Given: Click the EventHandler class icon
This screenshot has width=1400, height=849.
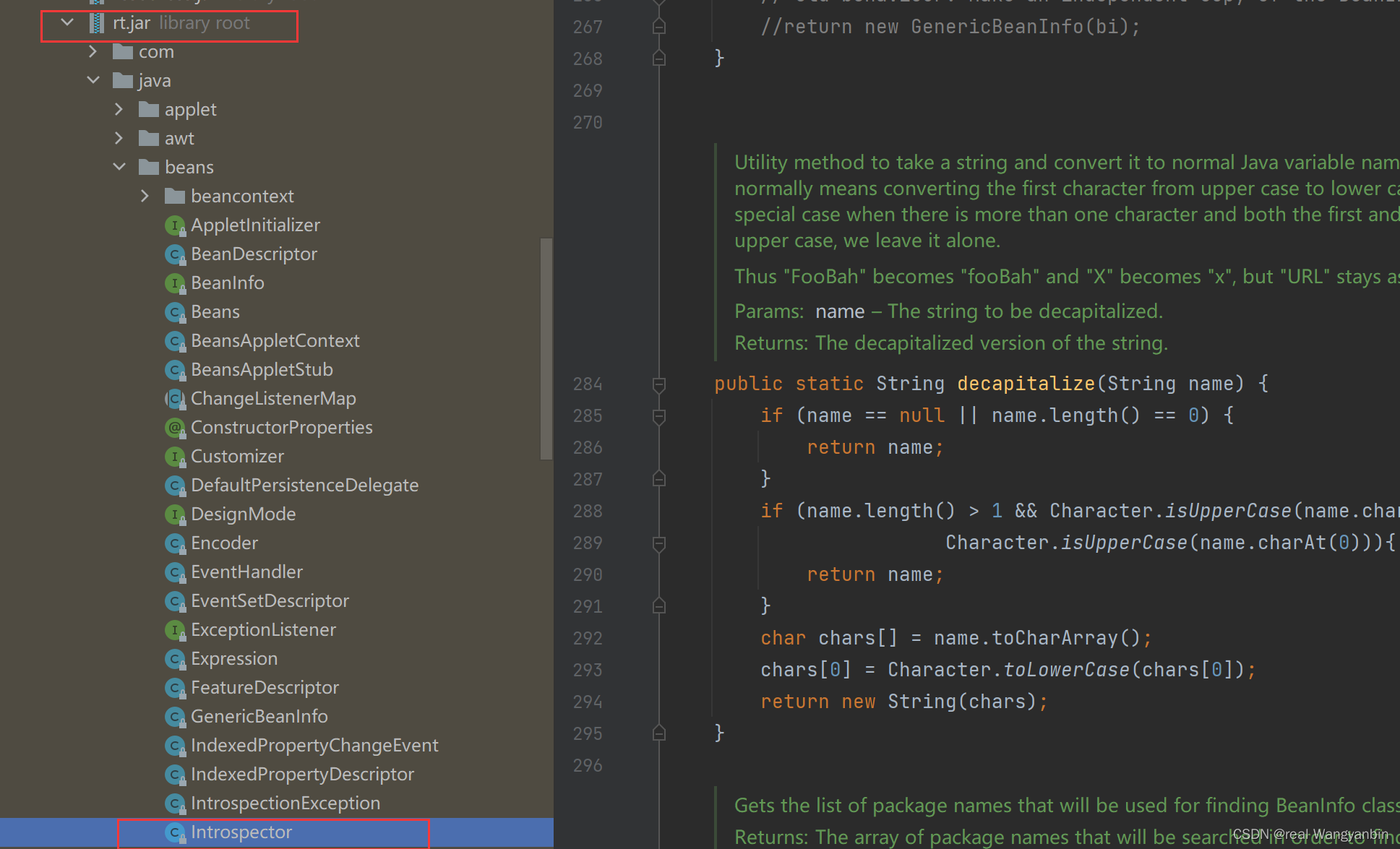Looking at the screenshot, I should 175,572.
